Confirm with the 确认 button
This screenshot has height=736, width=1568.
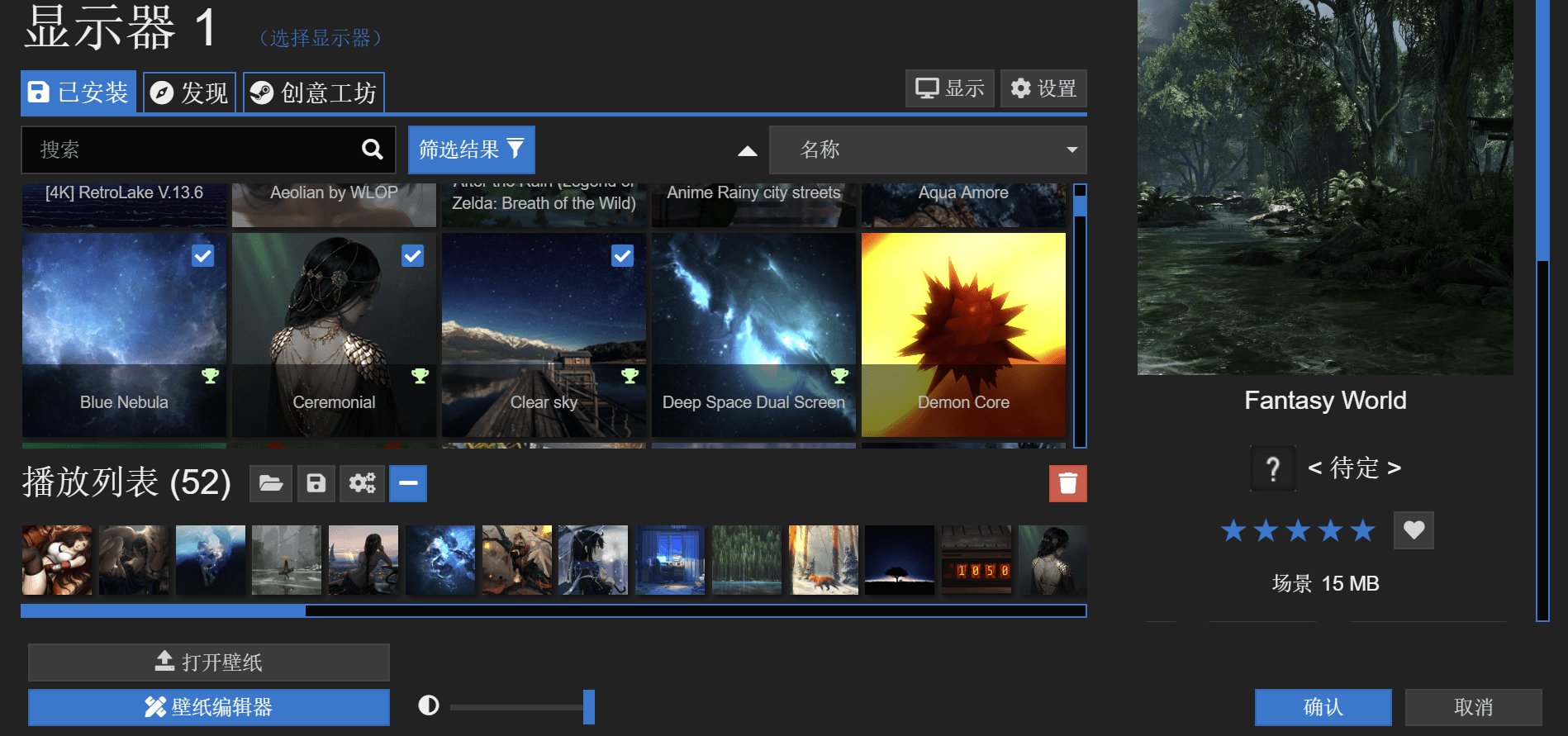(1323, 707)
